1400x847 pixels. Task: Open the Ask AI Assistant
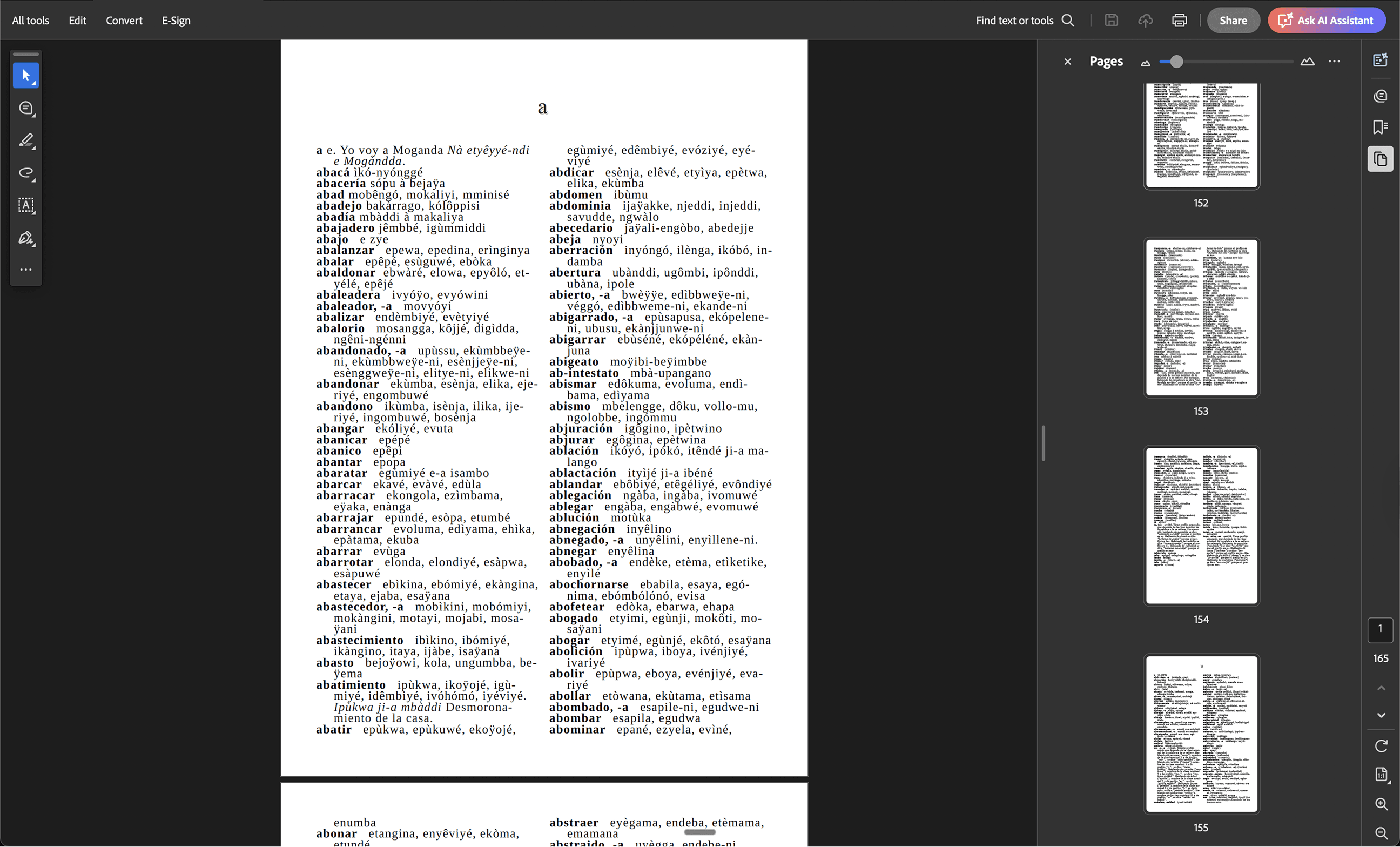pos(1326,20)
